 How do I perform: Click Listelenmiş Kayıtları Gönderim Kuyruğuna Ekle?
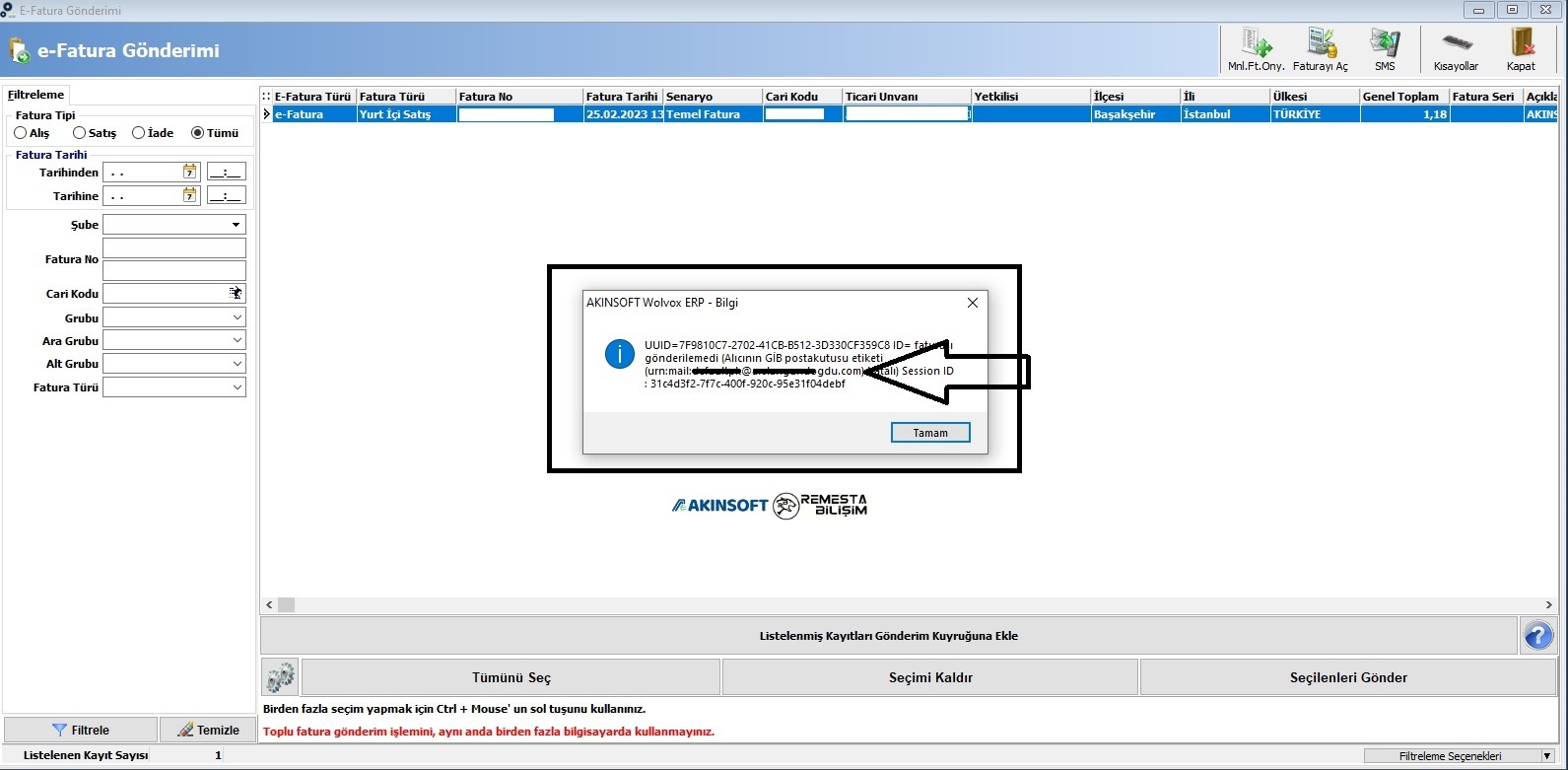(x=888, y=635)
